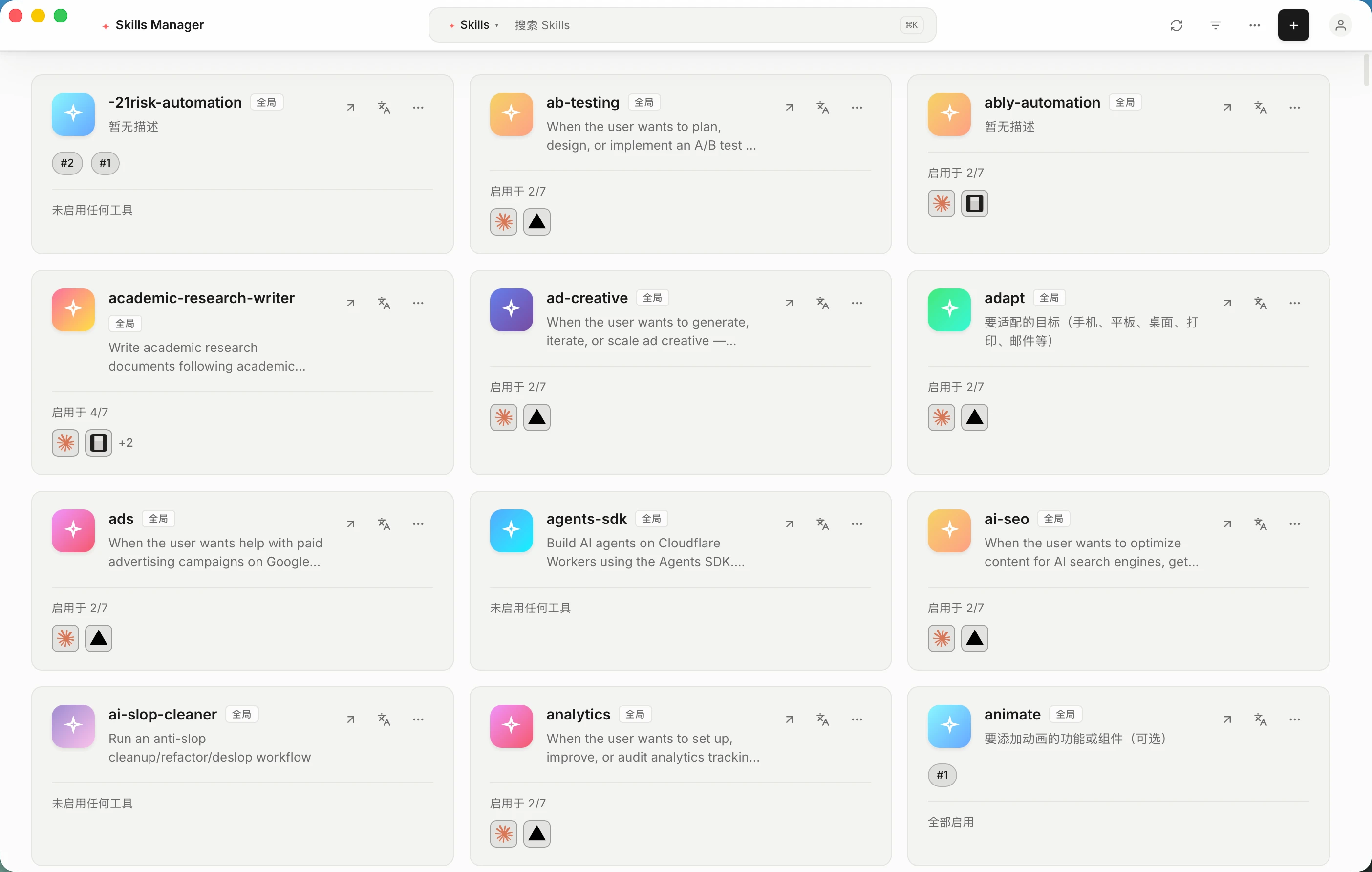Open adapt with its arrow icon
1372x872 pixels.
1227,303
